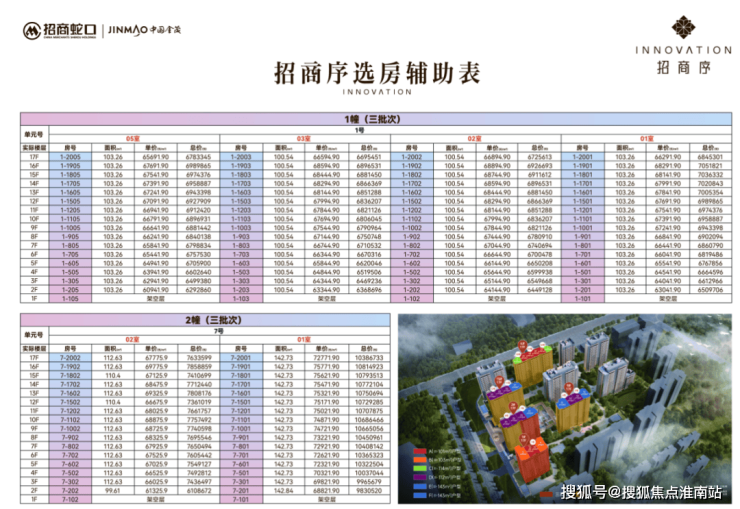
Task: Click total price 6783345 in the 1-2005 row
Action: (198, 157)
